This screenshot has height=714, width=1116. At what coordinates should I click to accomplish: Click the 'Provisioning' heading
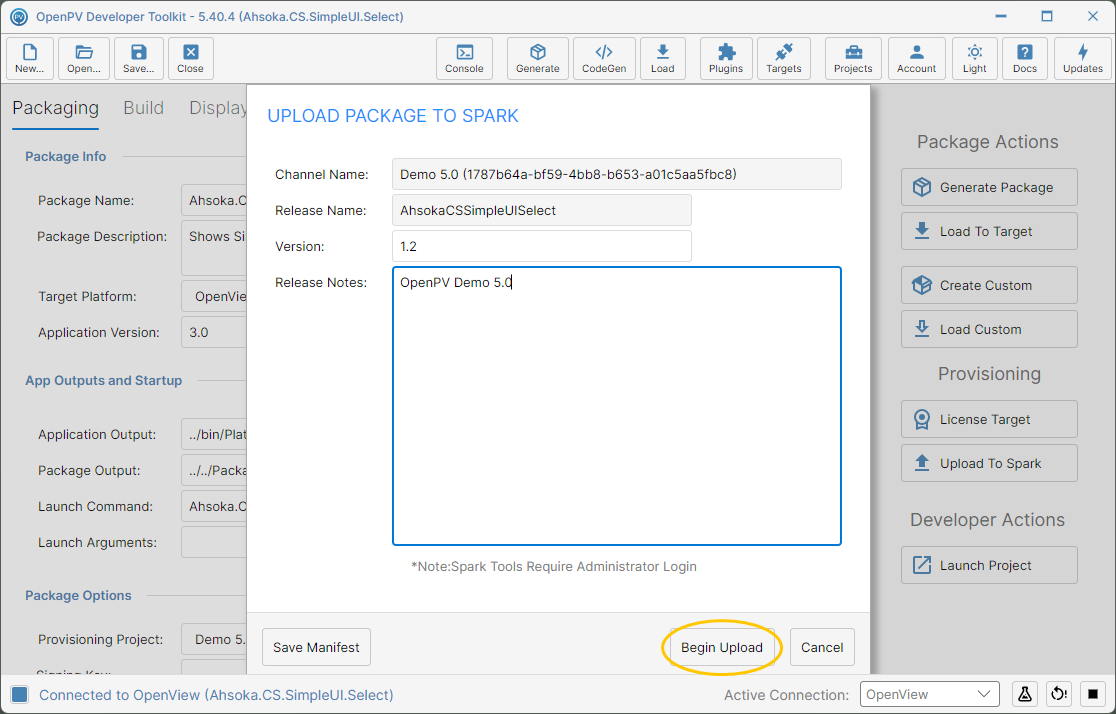989,374
